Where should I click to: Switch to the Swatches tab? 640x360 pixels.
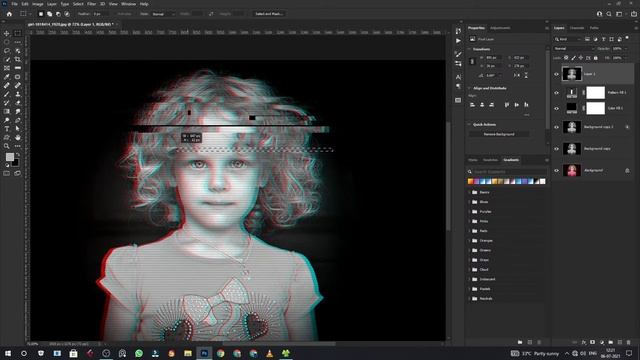pyautogui.click(x=490, y=160)
